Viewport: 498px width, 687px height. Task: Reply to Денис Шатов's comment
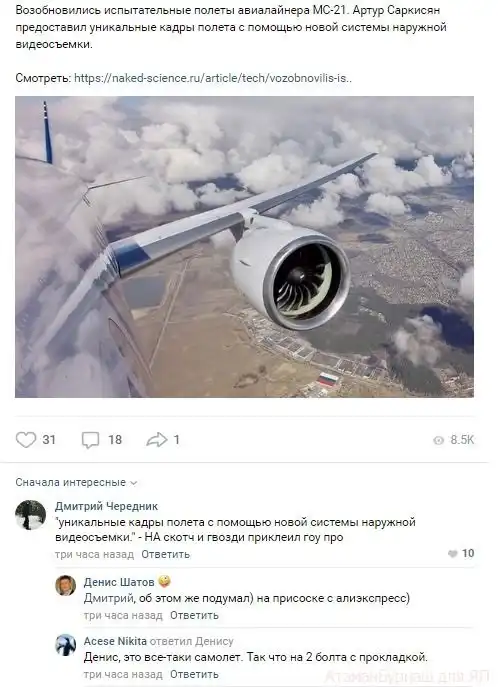pos(194,615)
